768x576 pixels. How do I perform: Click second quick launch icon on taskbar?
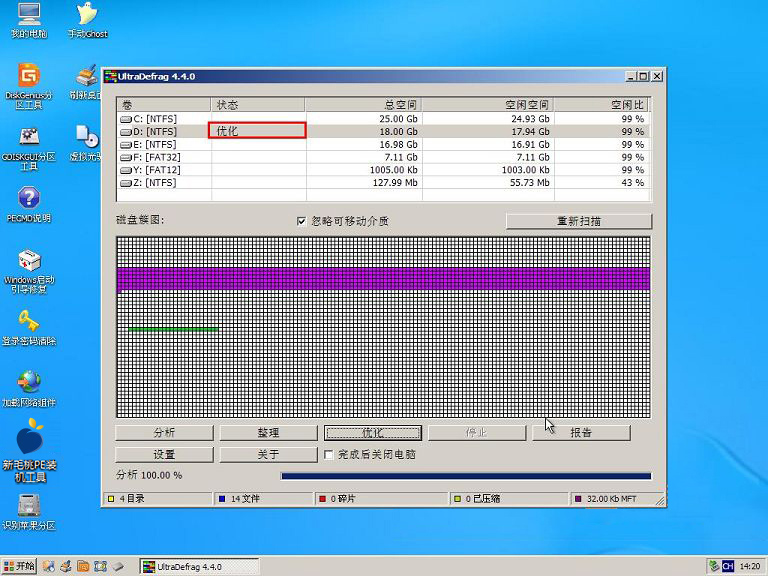[x=65, y=566]
